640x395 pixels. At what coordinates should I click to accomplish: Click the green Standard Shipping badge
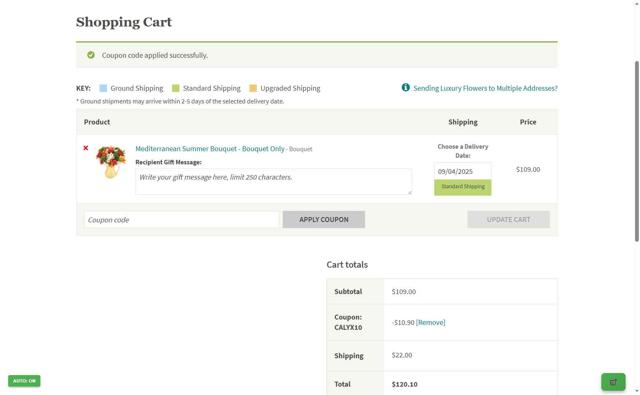click(x=462, y=187)
